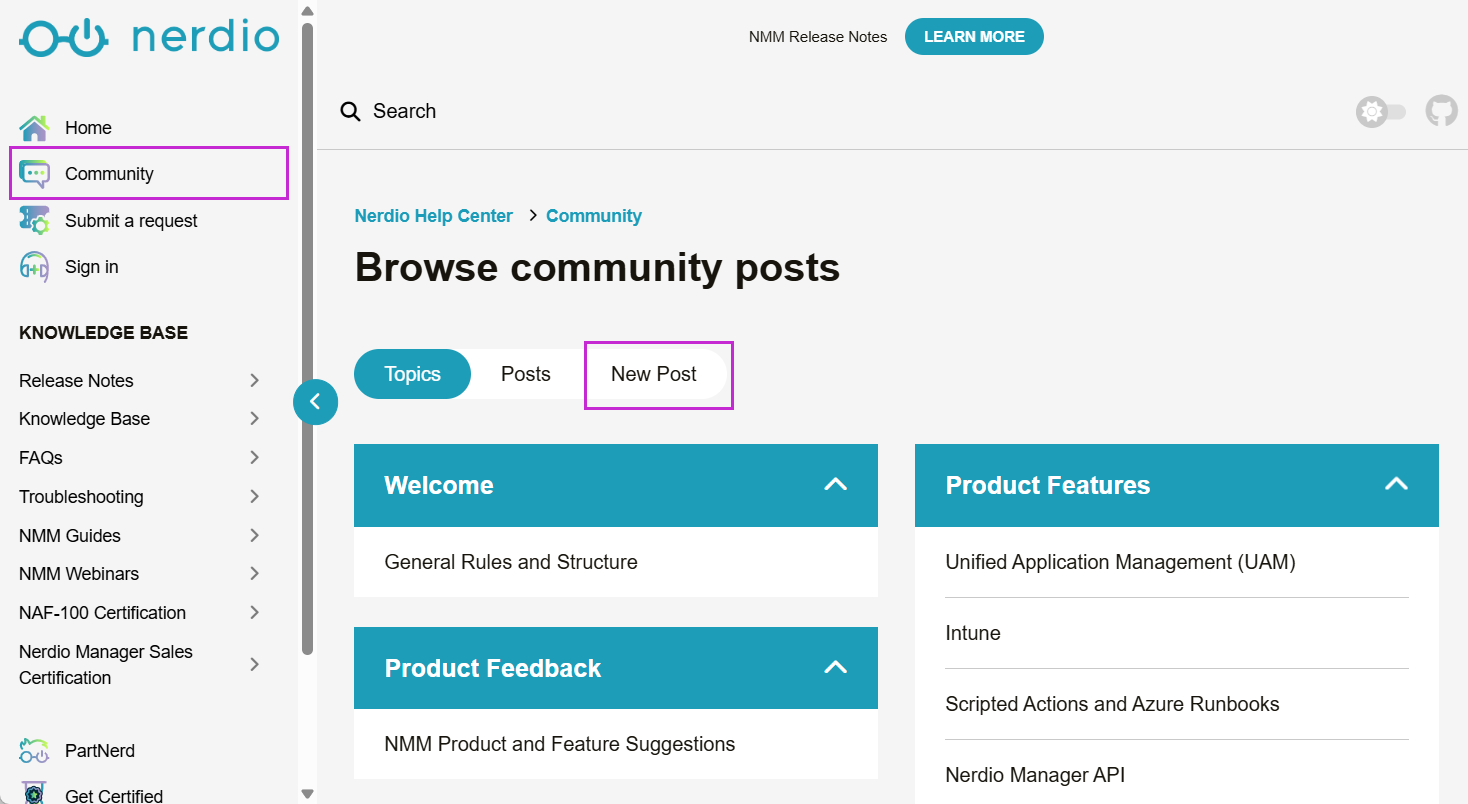The height and width of the screenshot is (804, 1468).
Task: Click the sidebar scrollbar thumb
Action: (307, 338)
